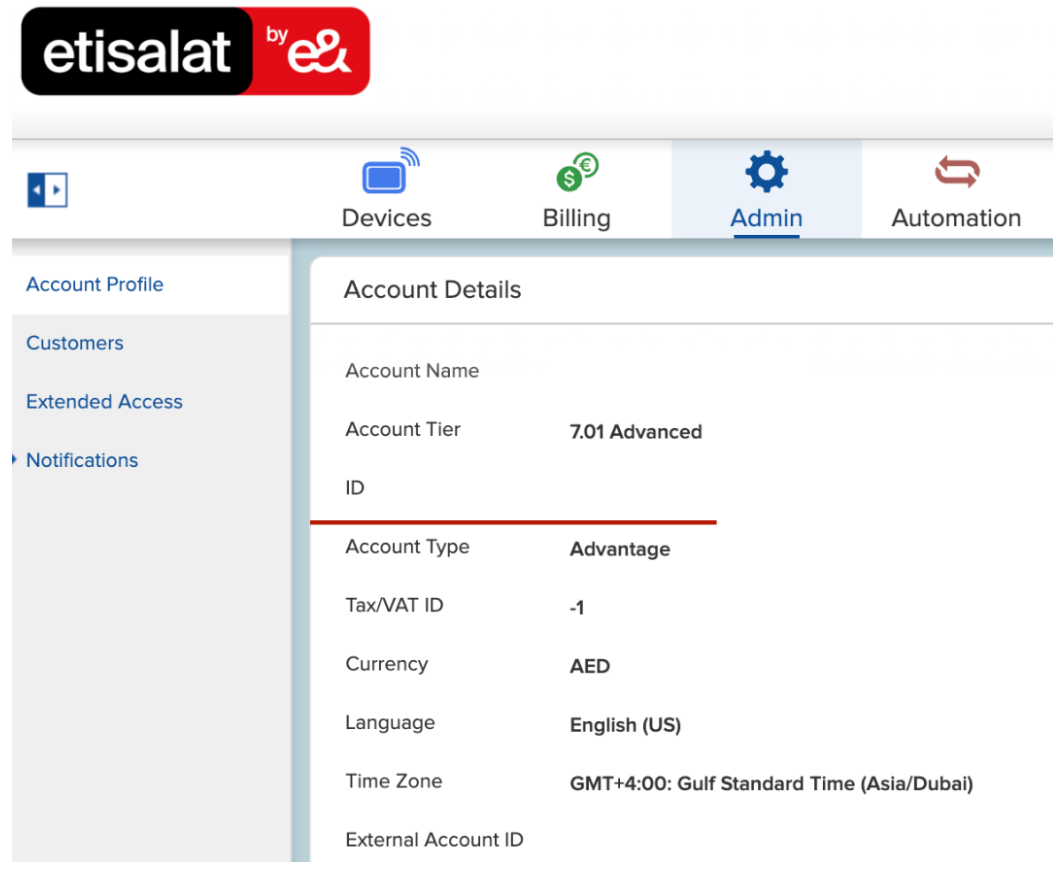This screenshot has width=1053, height=870.
Task: Click the Tax/VAT ID value -1
Action: [576, 608]
